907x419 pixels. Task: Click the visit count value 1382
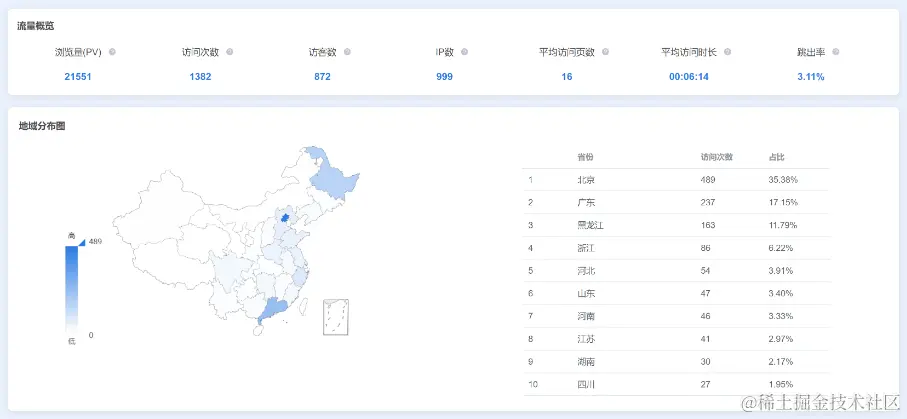[x=200, y=76]
